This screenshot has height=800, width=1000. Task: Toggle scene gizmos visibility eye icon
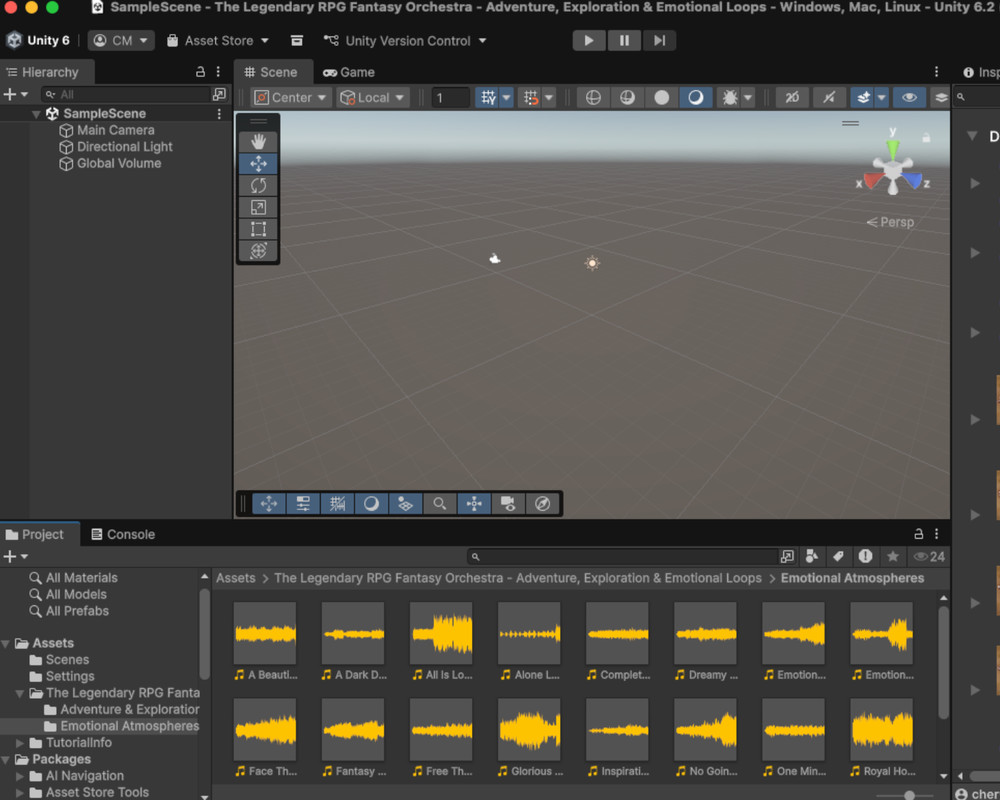tap(908, 98)
